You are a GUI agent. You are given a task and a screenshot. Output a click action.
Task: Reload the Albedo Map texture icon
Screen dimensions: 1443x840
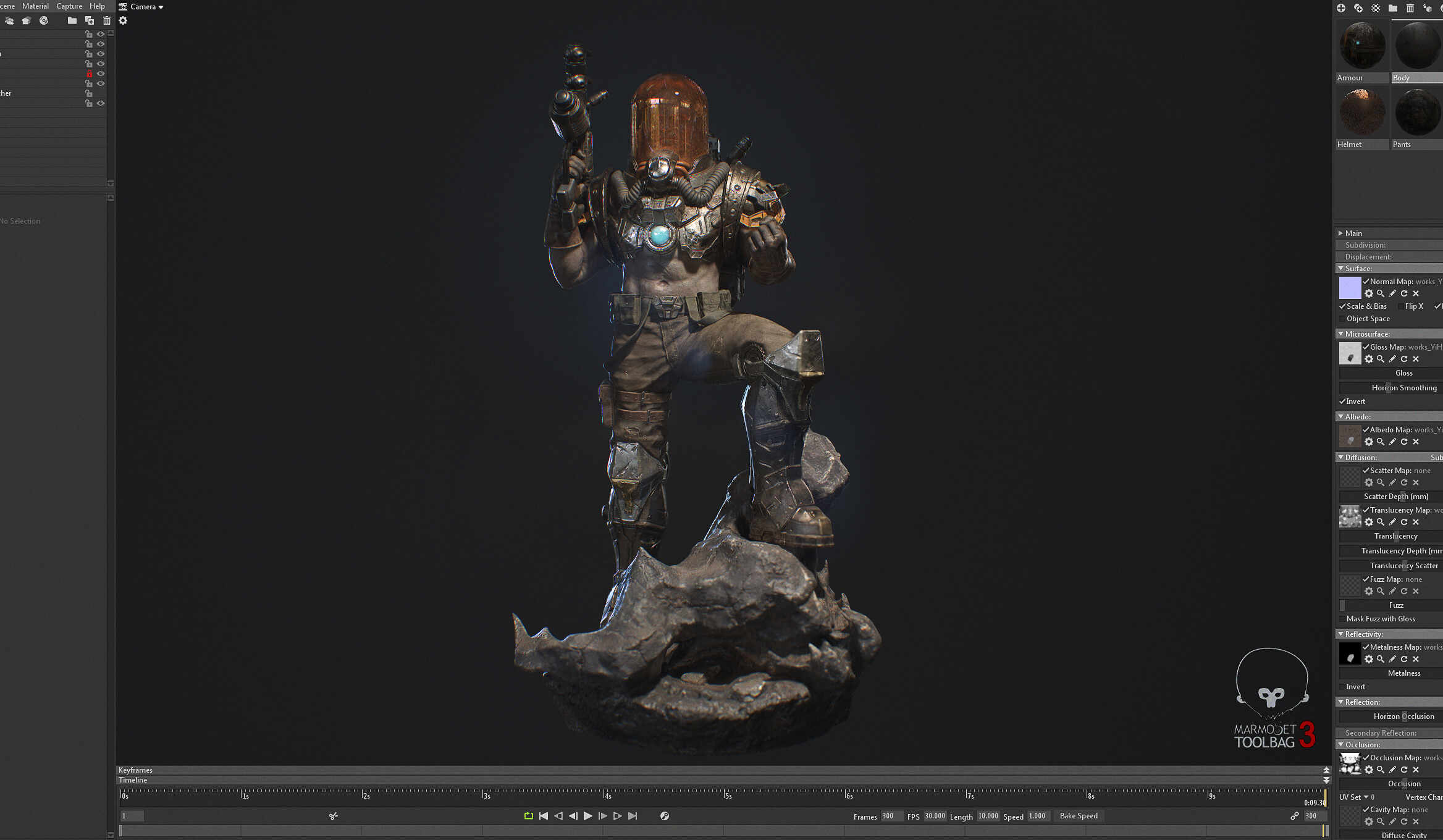click(1404, 442)
